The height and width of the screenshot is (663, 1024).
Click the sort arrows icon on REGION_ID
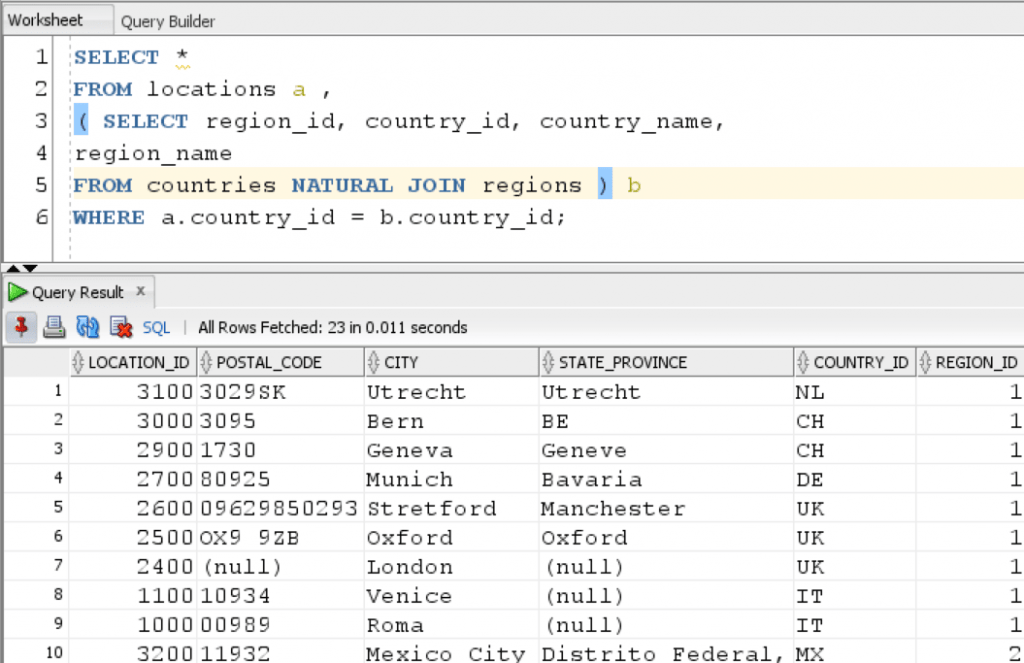tap(925, 363)
